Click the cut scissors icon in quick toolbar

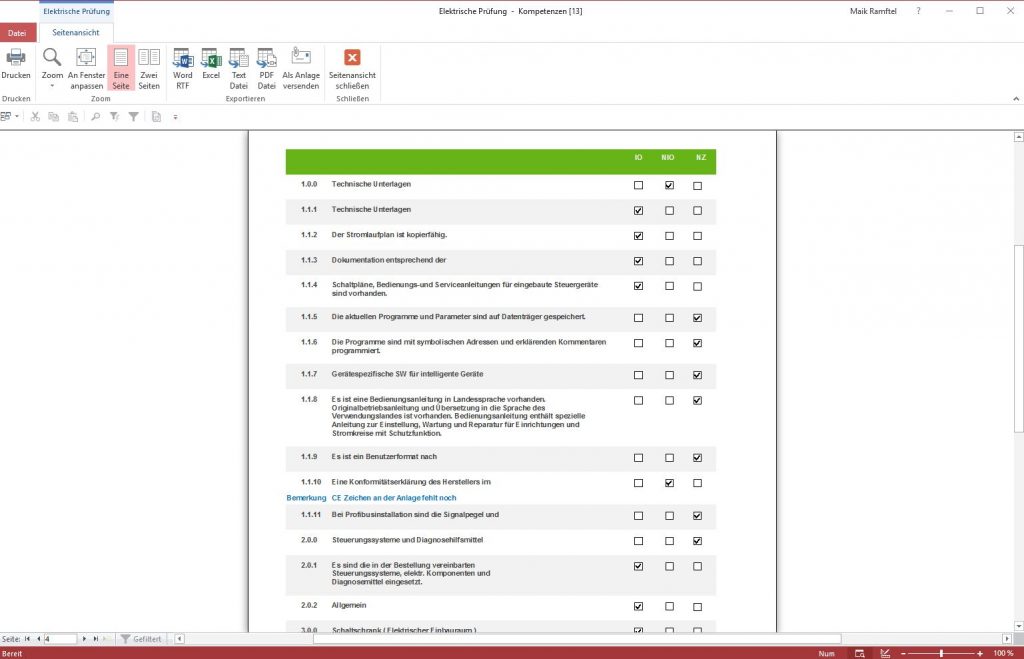click(35, 117)
